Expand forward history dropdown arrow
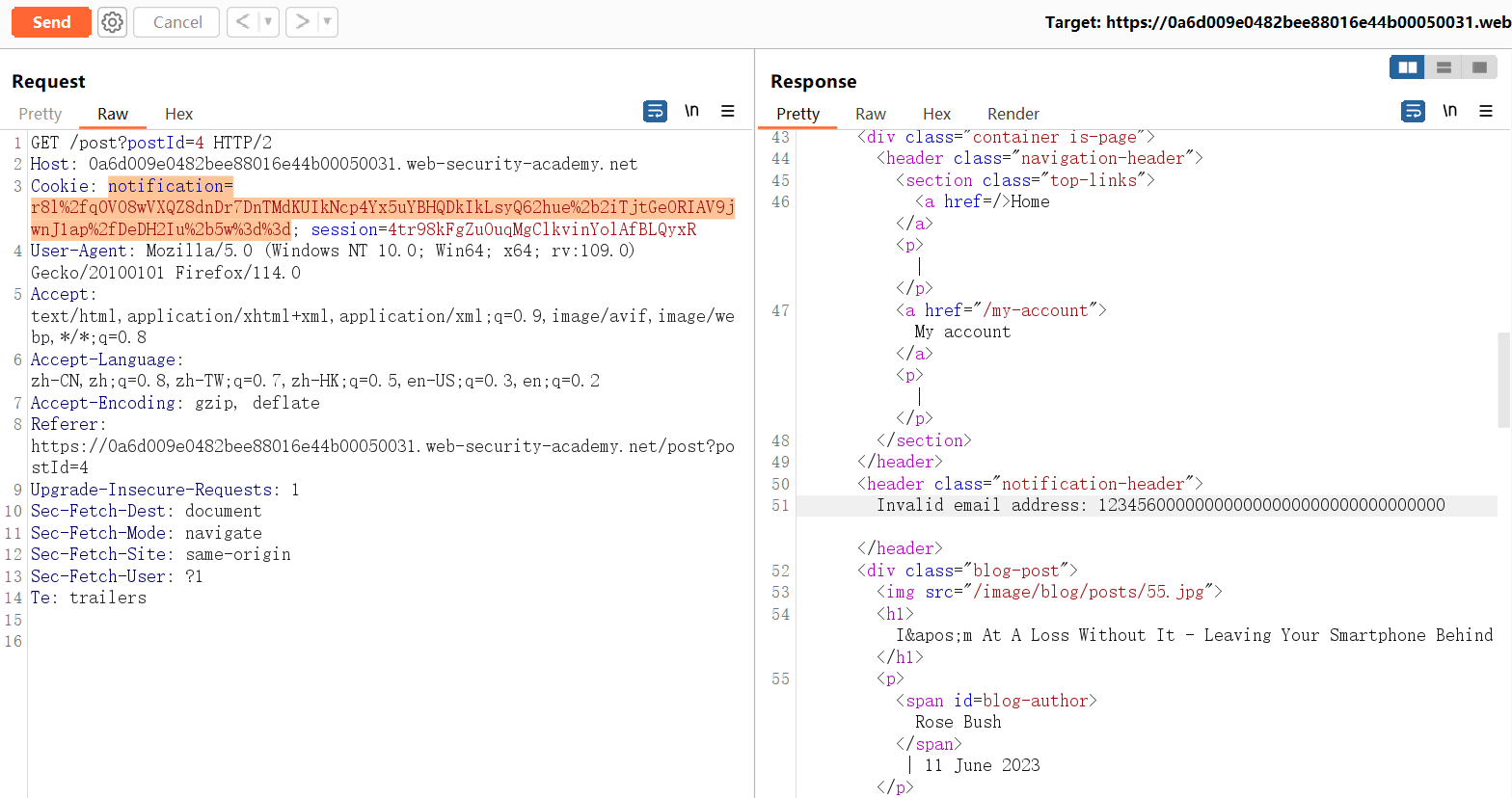The image size is (1512, 798). click(327, 22)
